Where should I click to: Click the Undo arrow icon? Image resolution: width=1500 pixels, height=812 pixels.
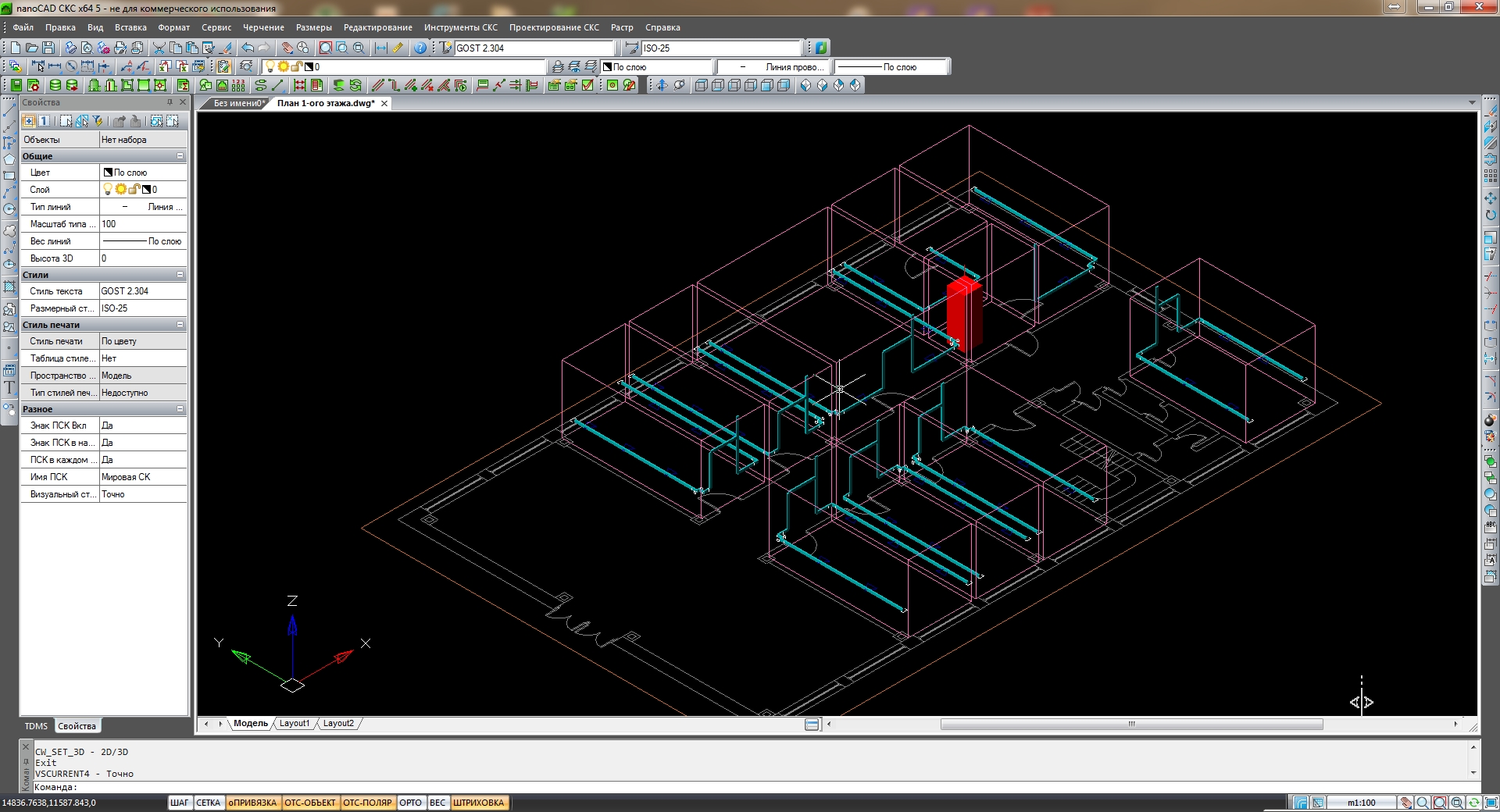coord(248,48)
